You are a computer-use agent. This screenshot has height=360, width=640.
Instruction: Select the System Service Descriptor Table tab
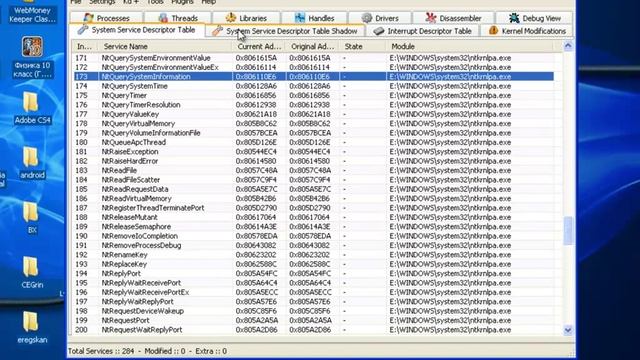(137, 30)
